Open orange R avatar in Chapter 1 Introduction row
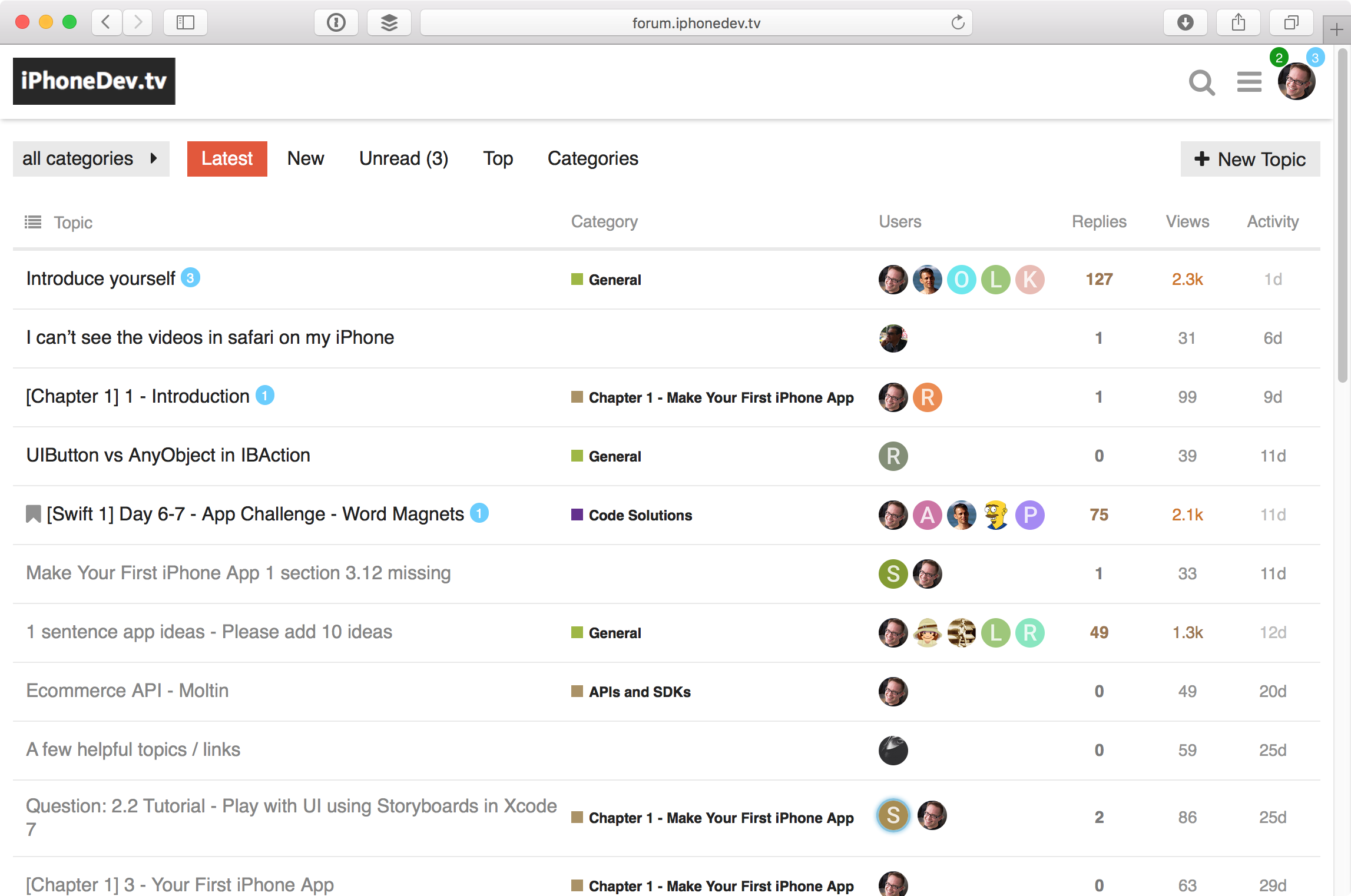1351x896 pixels. coord(928,397)
